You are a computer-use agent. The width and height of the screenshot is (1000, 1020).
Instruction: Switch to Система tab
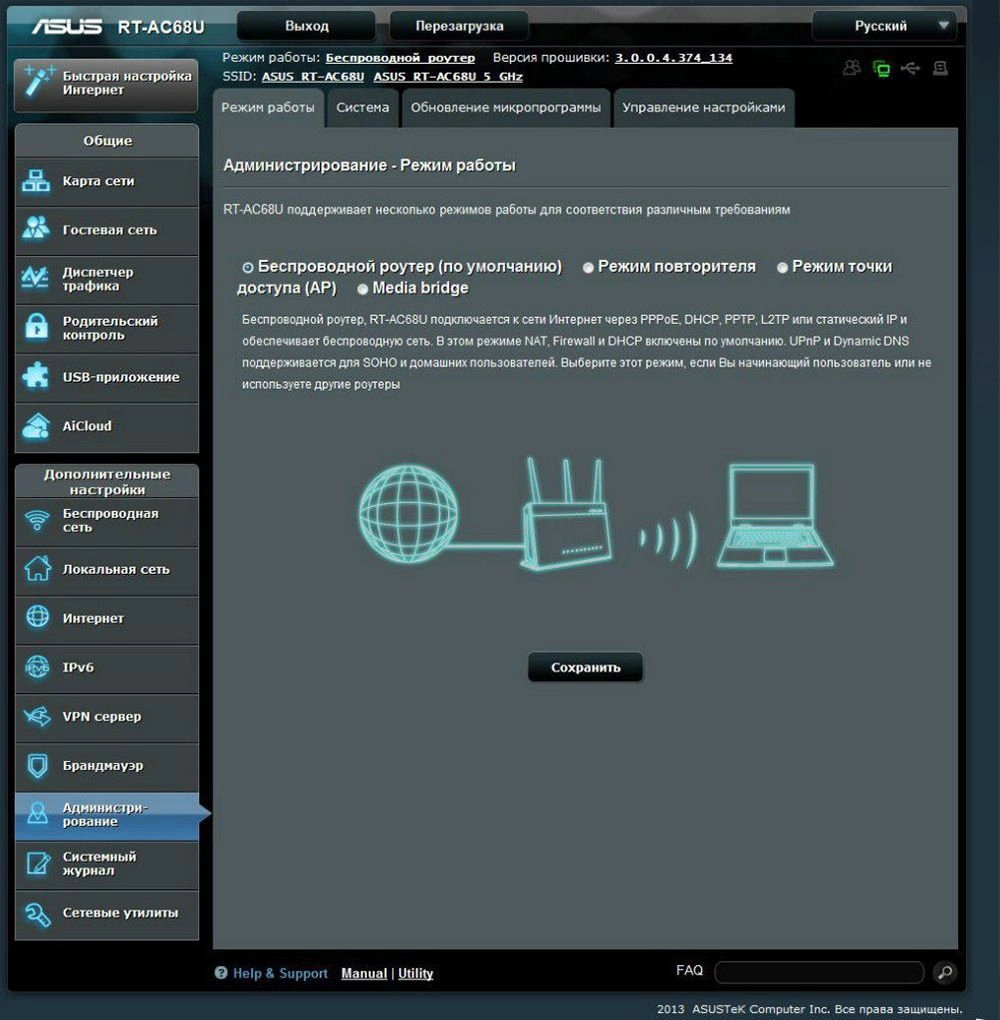pos(362,108)
